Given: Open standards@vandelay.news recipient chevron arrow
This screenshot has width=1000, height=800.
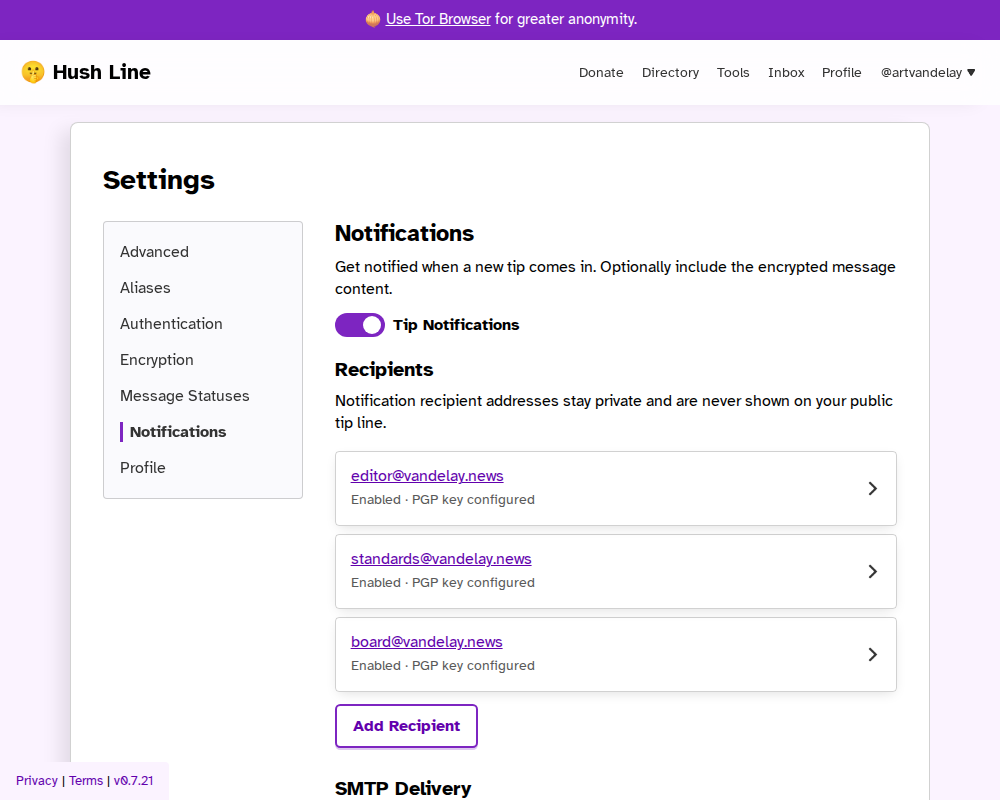Looking at the screenshot, I should [x=872, y=572].
